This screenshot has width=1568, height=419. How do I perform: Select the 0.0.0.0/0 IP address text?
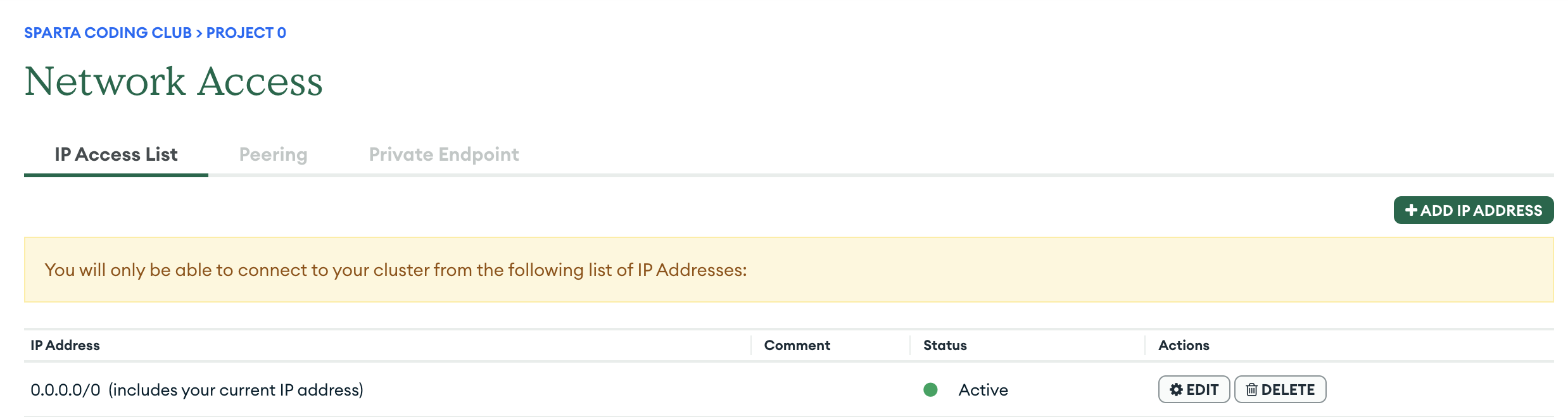coord(65,390)
